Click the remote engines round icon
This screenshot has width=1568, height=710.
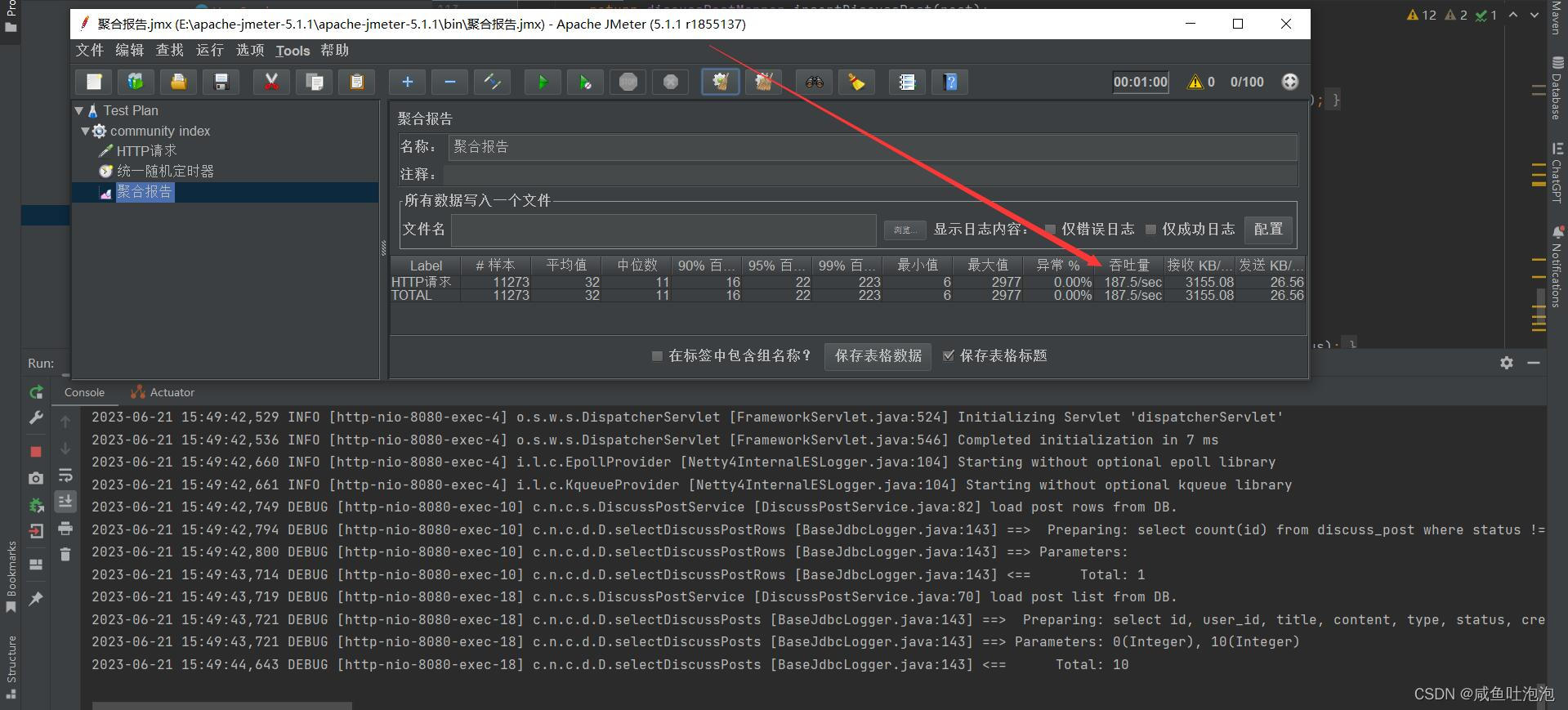pos(1289,82)
